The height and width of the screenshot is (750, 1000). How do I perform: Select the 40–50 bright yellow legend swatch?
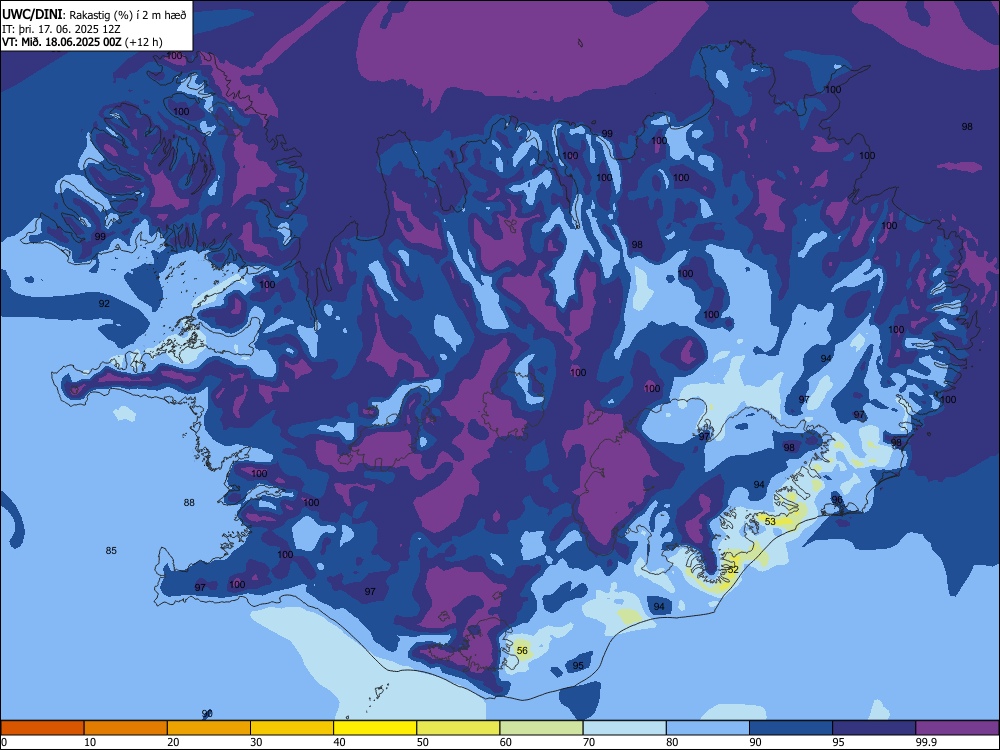point(375,728)
